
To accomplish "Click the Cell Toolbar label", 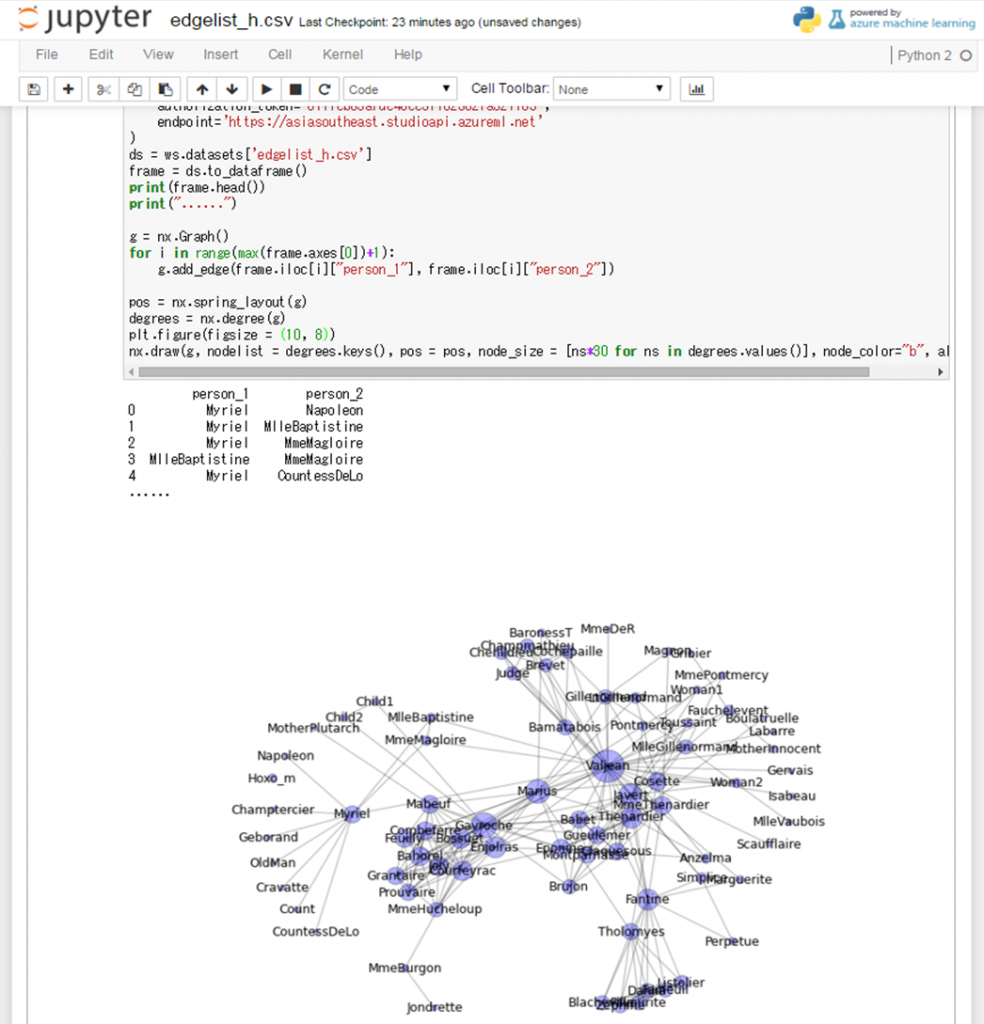I will tap(510, 89).
